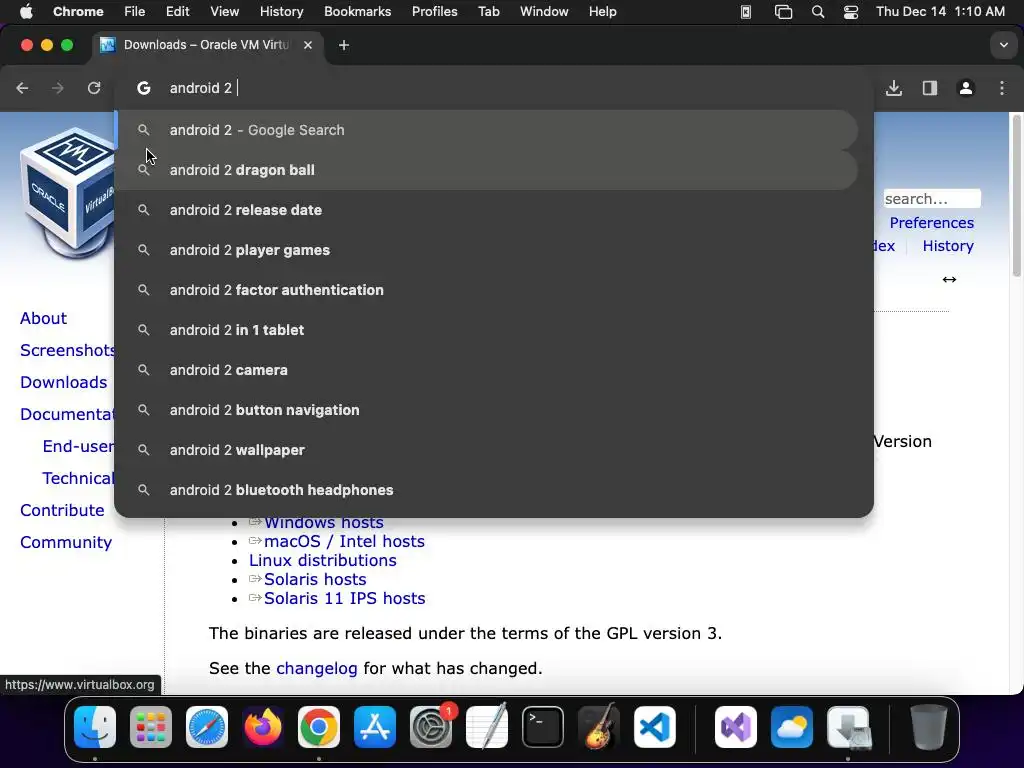Open the Community sidebar link

[x=66, y=542]
